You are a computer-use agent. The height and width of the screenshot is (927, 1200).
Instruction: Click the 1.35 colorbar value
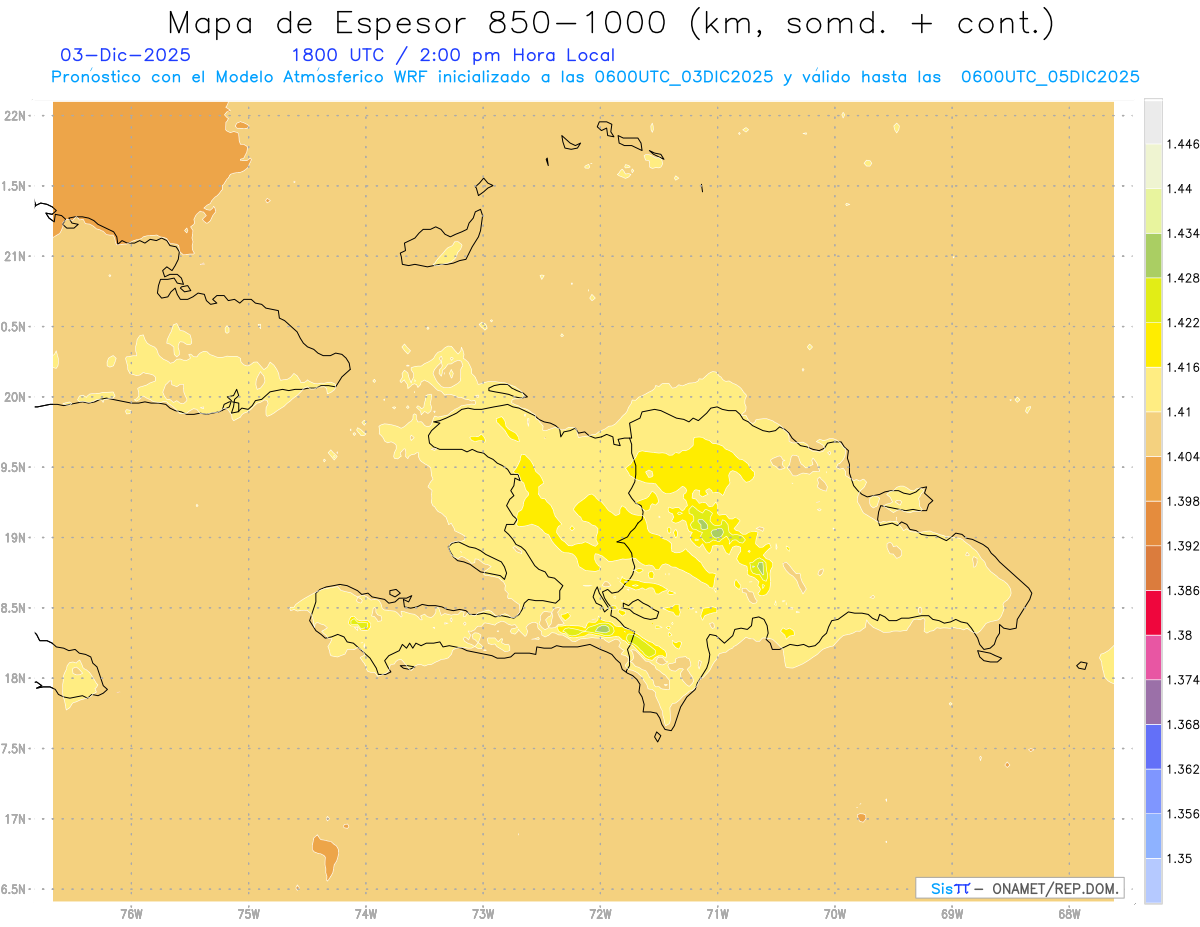point(1181,858)
